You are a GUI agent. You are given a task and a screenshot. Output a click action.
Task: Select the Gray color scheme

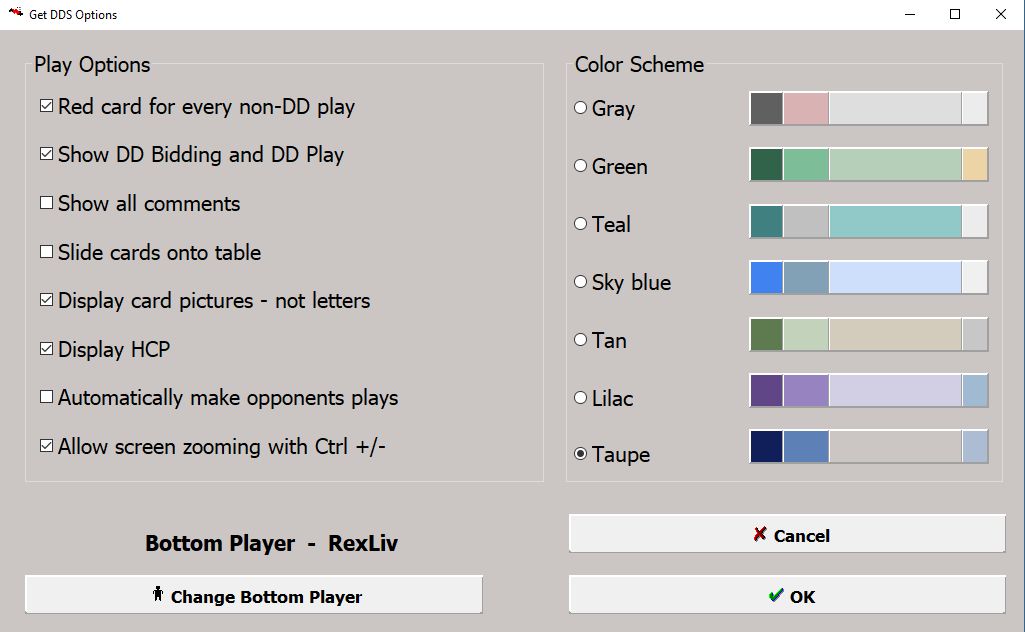tap(580, 108)
